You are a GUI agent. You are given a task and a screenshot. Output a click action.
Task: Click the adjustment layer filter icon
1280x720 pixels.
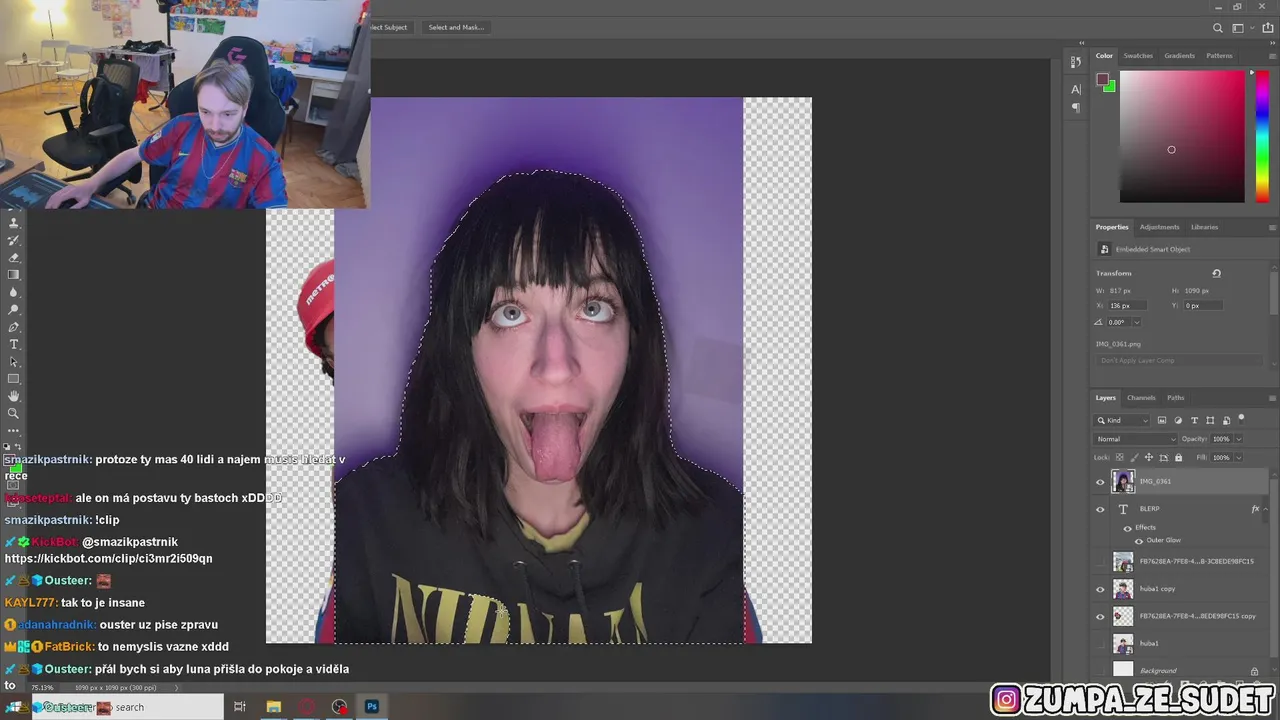(x=1178, y=420)
